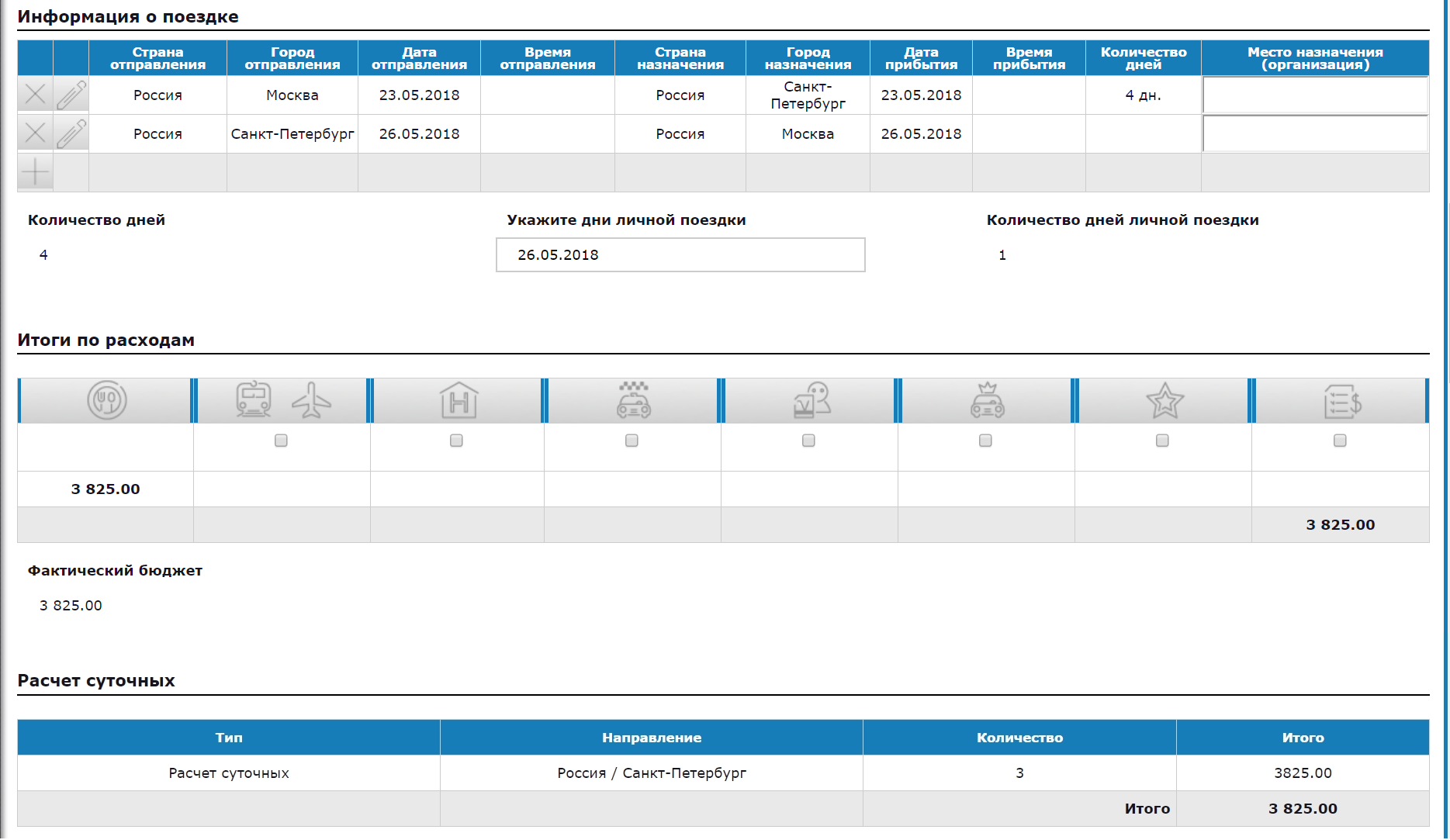The image size is (1450, 840).
Task: Click the taxi expense icon
Action: (633, 401)
